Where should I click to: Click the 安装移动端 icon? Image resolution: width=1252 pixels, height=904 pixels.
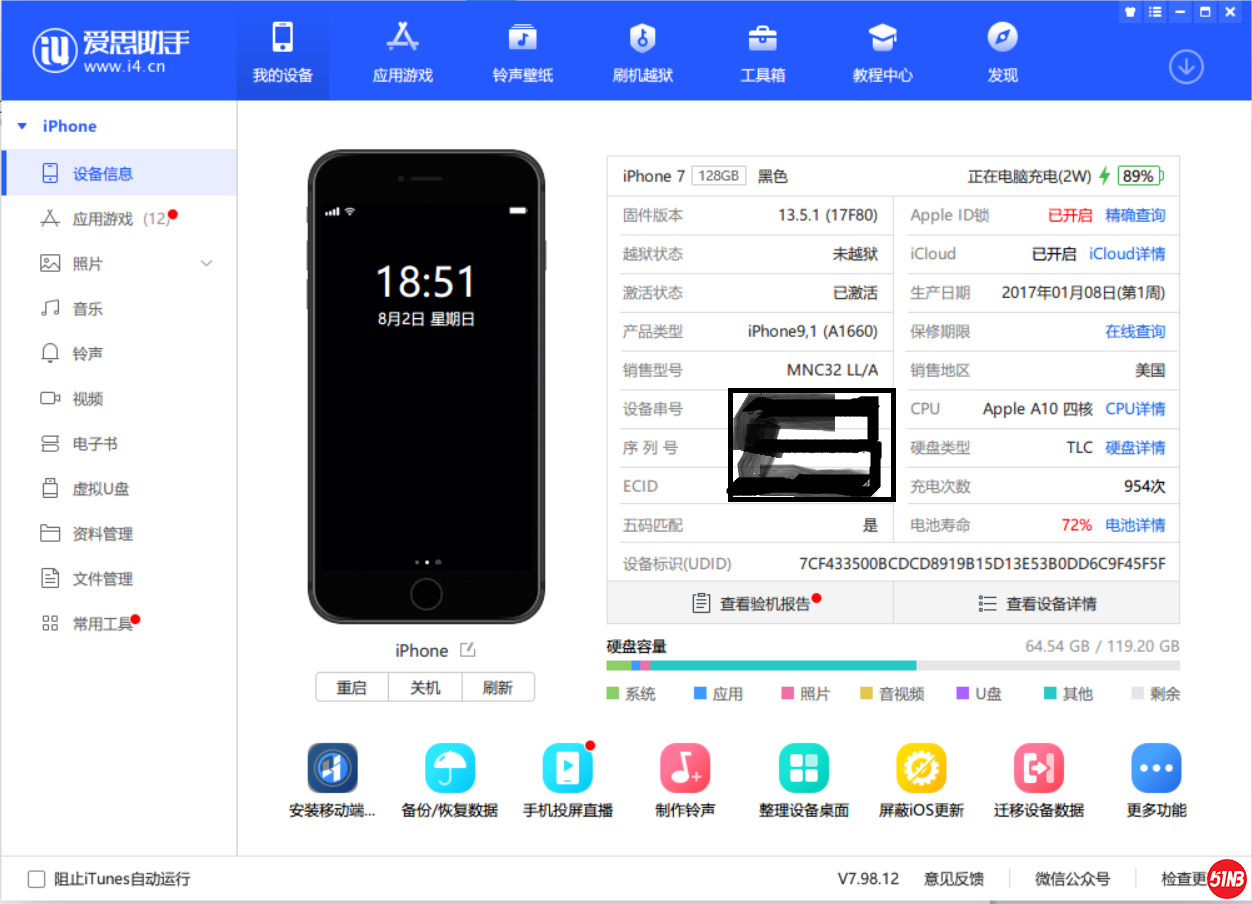(332, 768)
